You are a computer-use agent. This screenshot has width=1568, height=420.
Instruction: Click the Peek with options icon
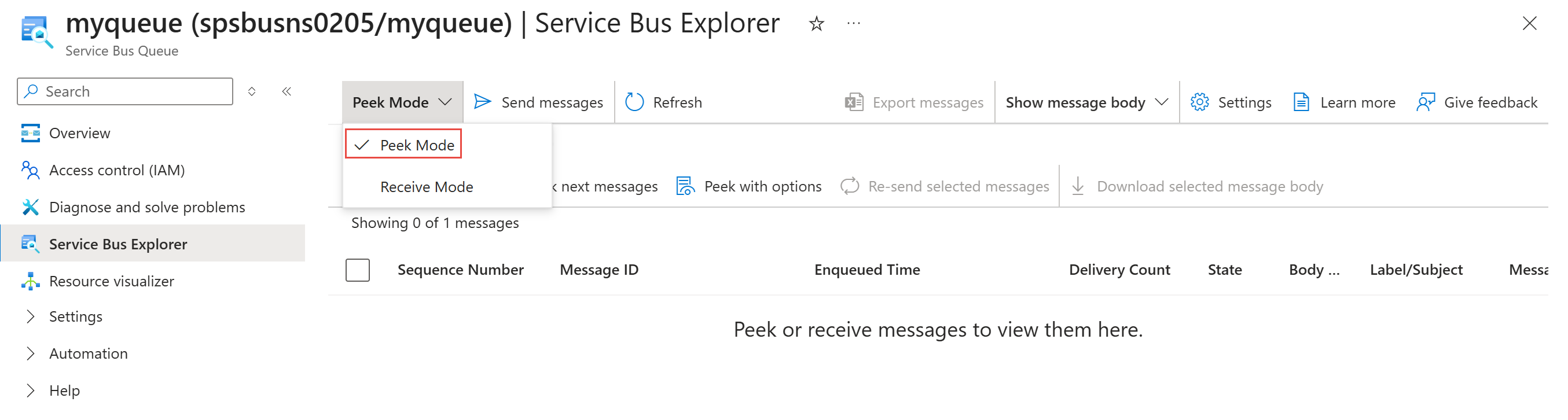pos(685,186)
